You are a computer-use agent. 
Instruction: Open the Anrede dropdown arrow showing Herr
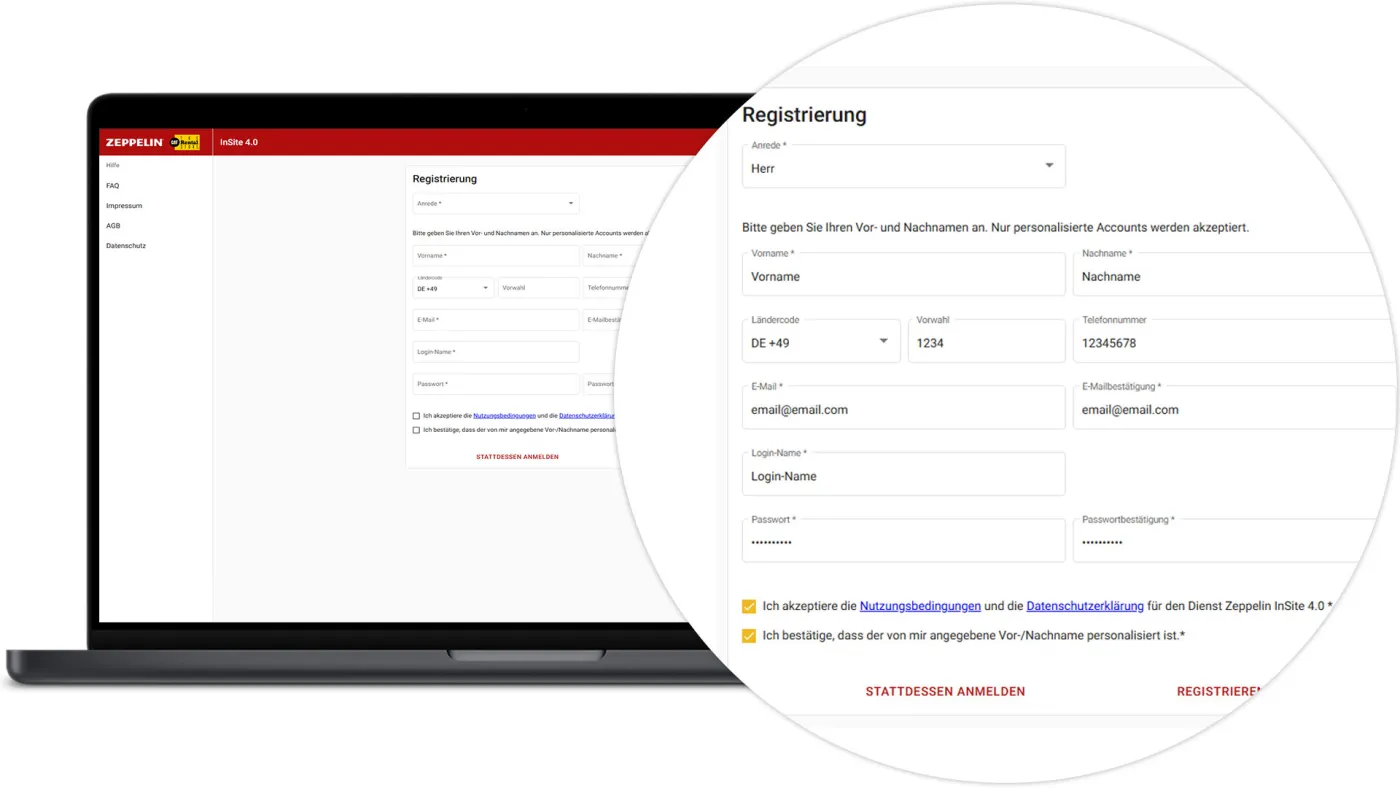coord(1049,166)
